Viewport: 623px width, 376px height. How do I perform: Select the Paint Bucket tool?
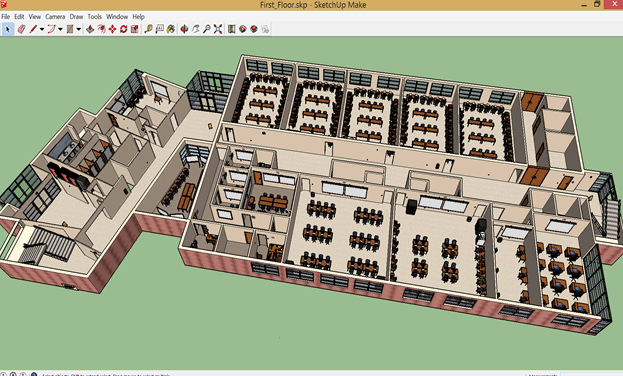click(x=171, y=29)
